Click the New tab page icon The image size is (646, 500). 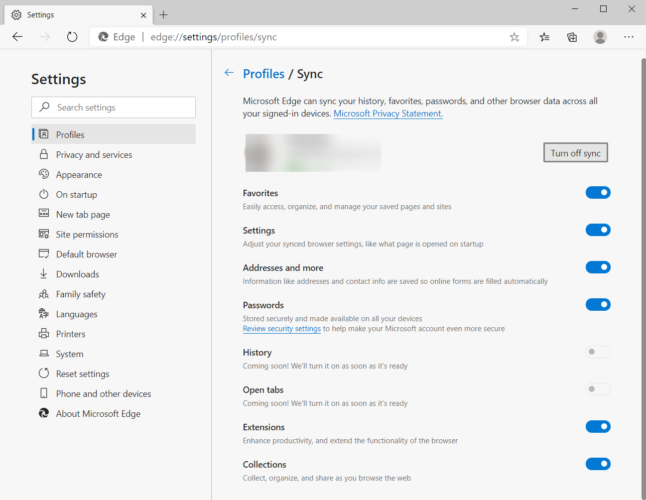click(44, 213)
